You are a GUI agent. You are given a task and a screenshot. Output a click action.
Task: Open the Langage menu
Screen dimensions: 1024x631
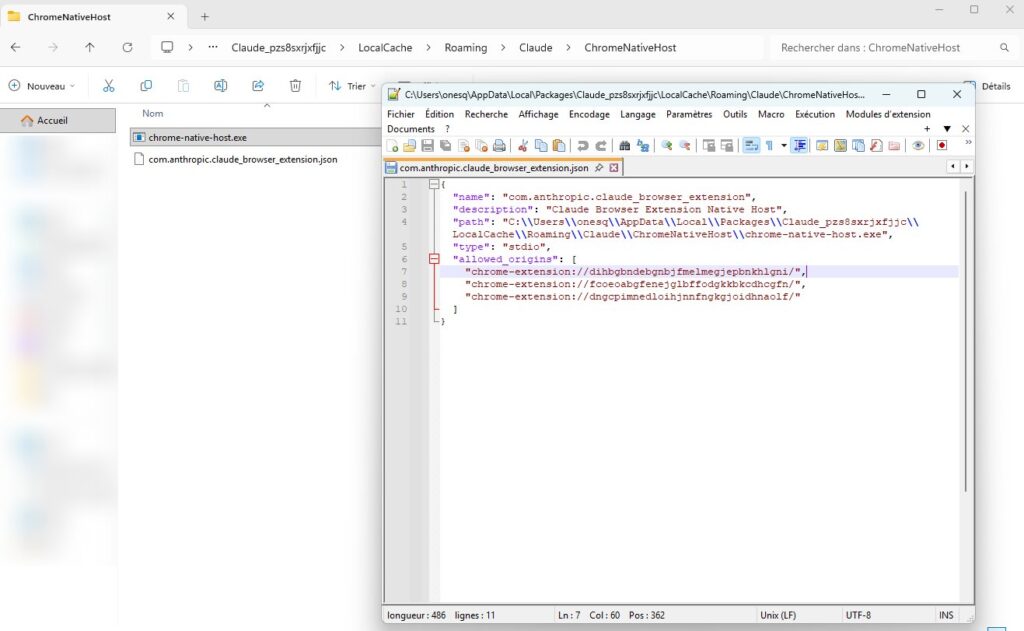(637, 114)
